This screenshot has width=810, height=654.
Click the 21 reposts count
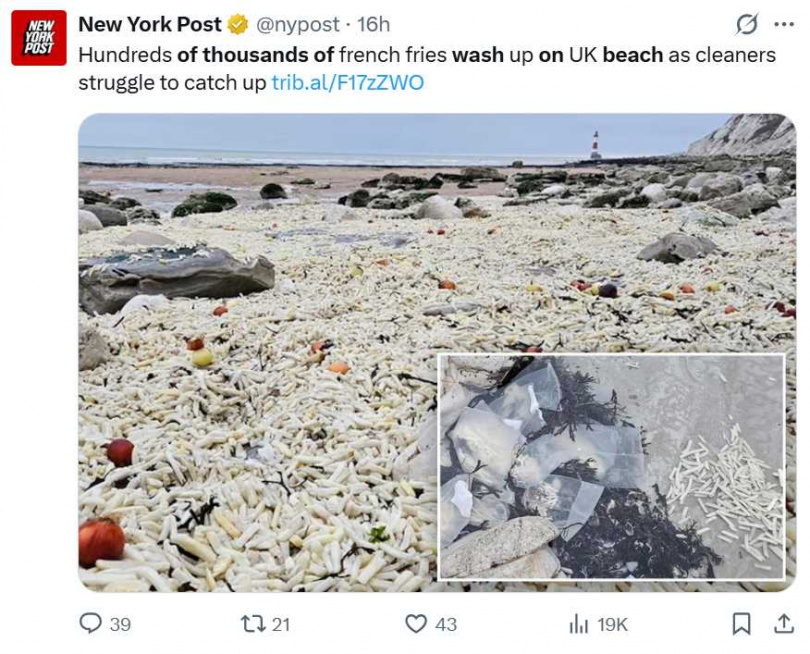tap(281, 624)
